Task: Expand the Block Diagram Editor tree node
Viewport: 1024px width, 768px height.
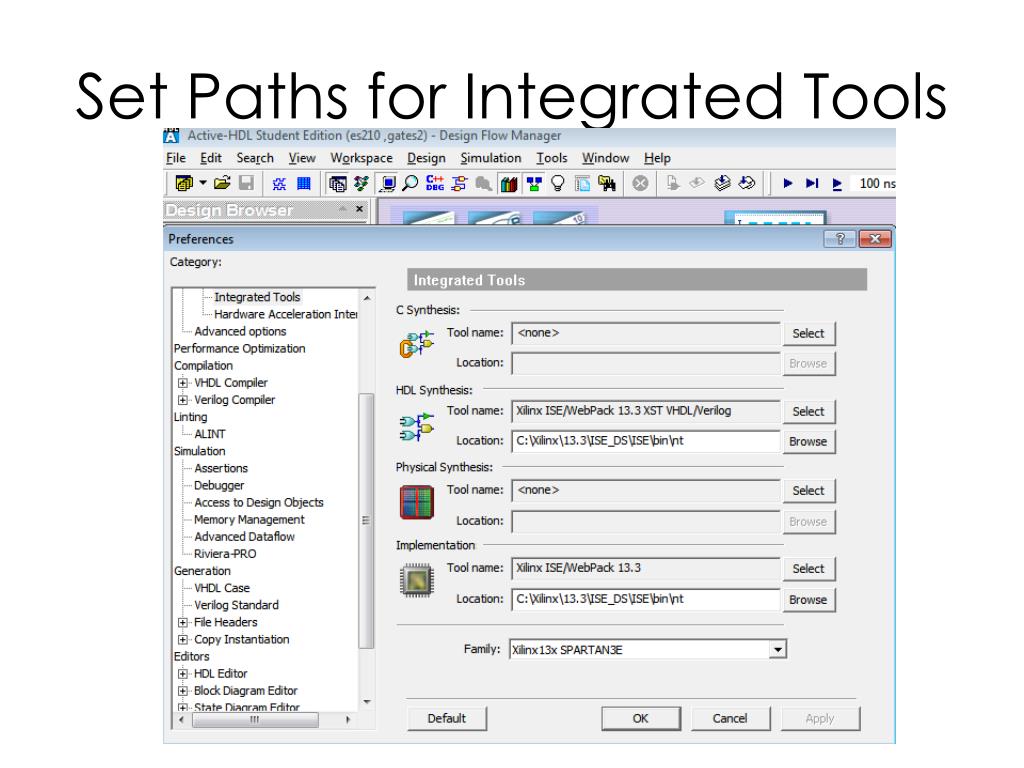Action: click(x=183, y=691)
